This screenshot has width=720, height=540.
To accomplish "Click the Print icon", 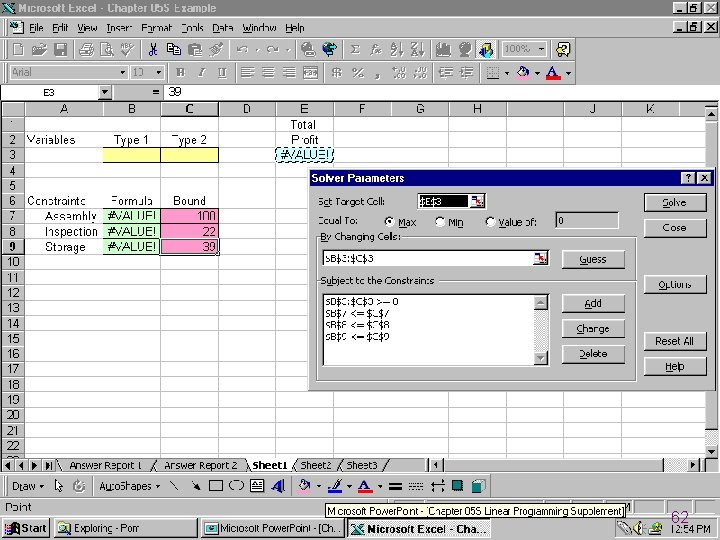I will click(86, 49).
